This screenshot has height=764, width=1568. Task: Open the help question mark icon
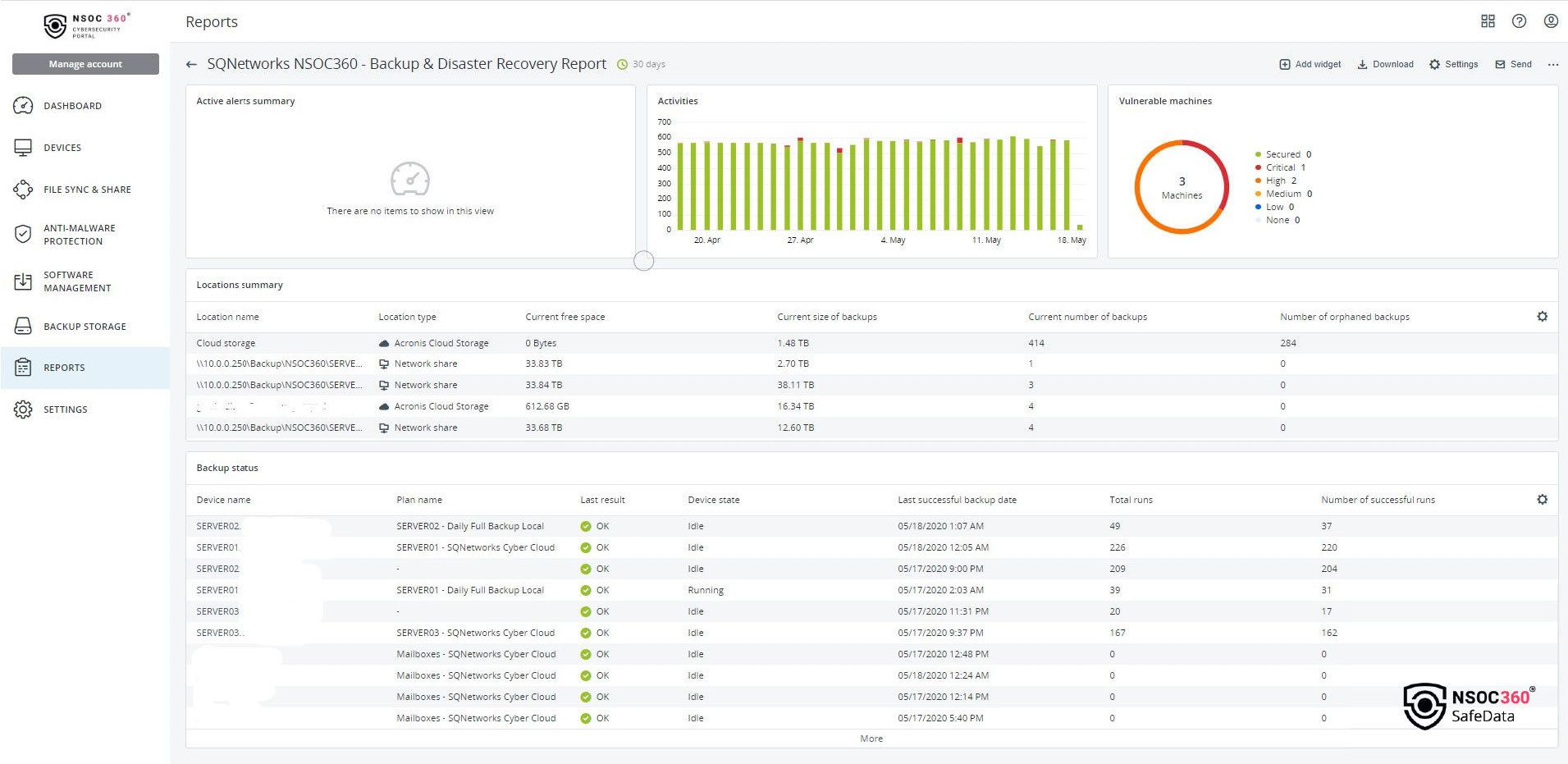pyautogui.click(x=1519, y=21)
